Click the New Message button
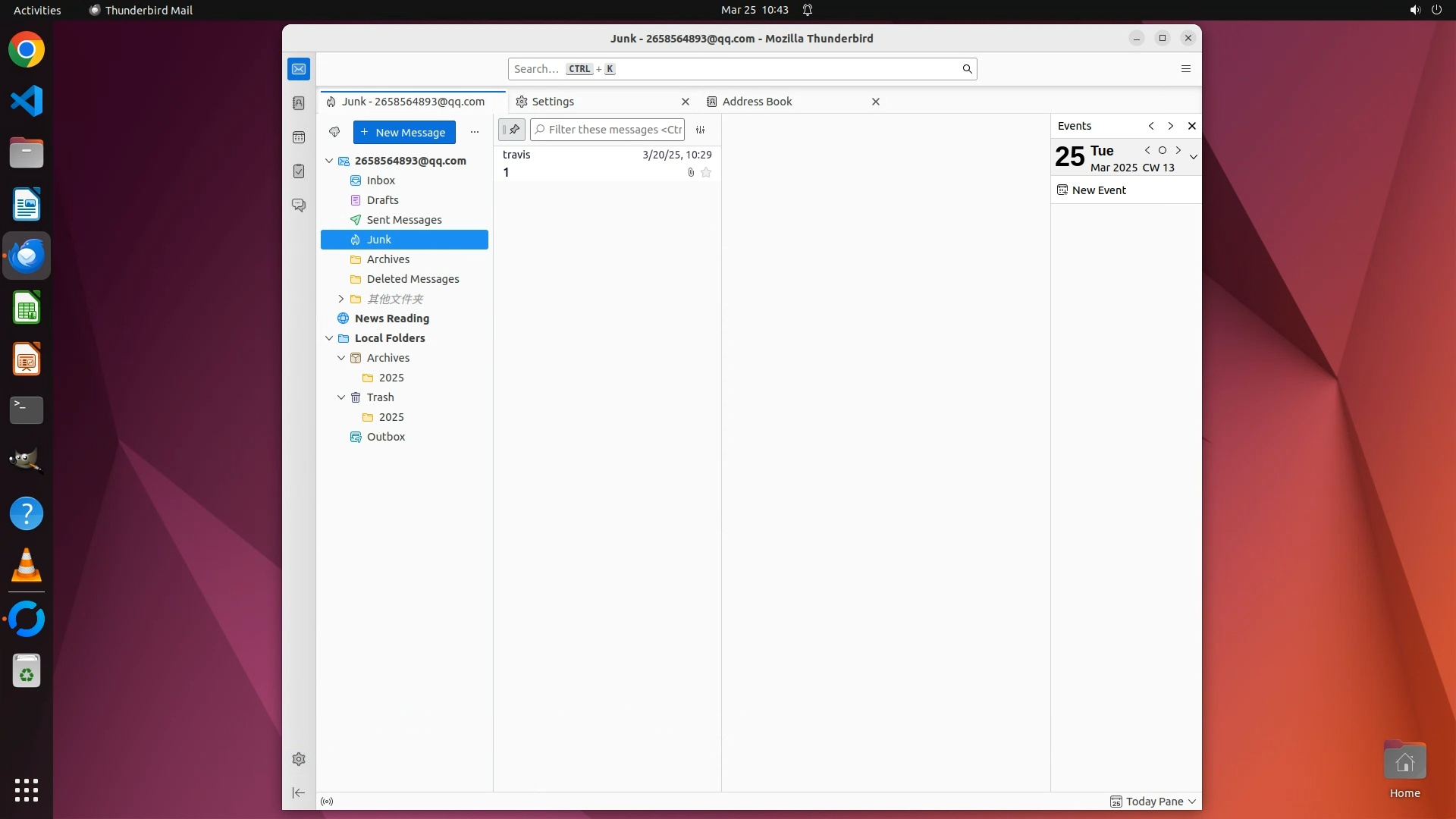Screen dimensions: 1456x819 [x=404, y=132]
